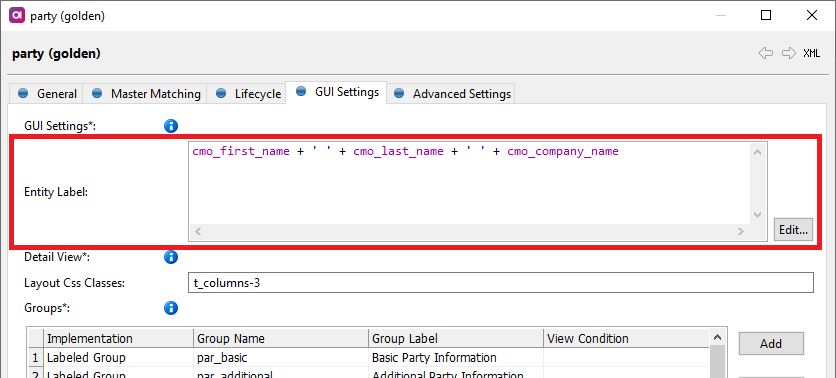Click the GUI Settings tab
The width and height of the screenshot is (836, 378).
336,92
